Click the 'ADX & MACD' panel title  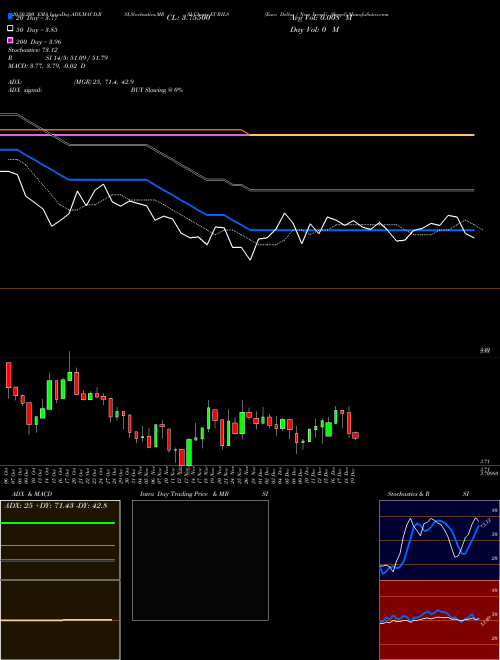coord(32,494)
